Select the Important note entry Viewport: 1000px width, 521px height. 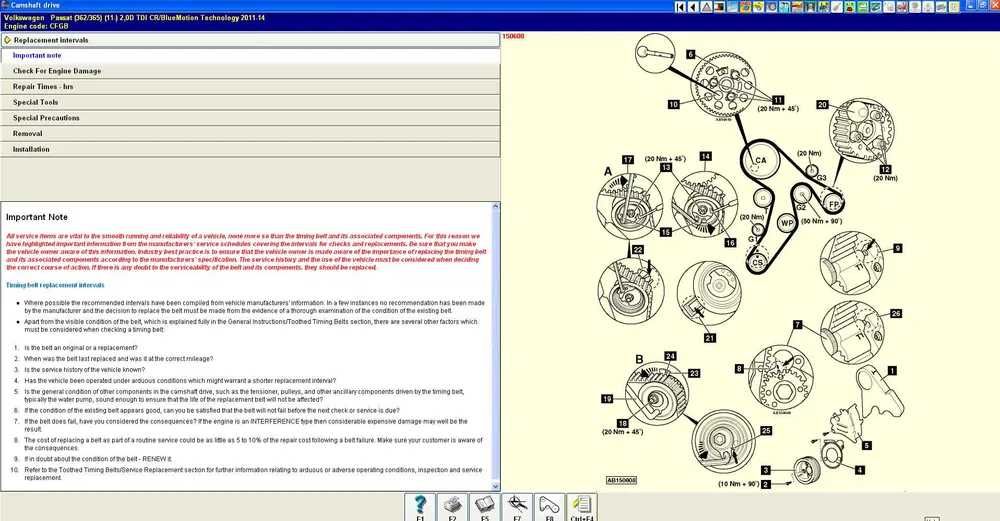(250, 55)
